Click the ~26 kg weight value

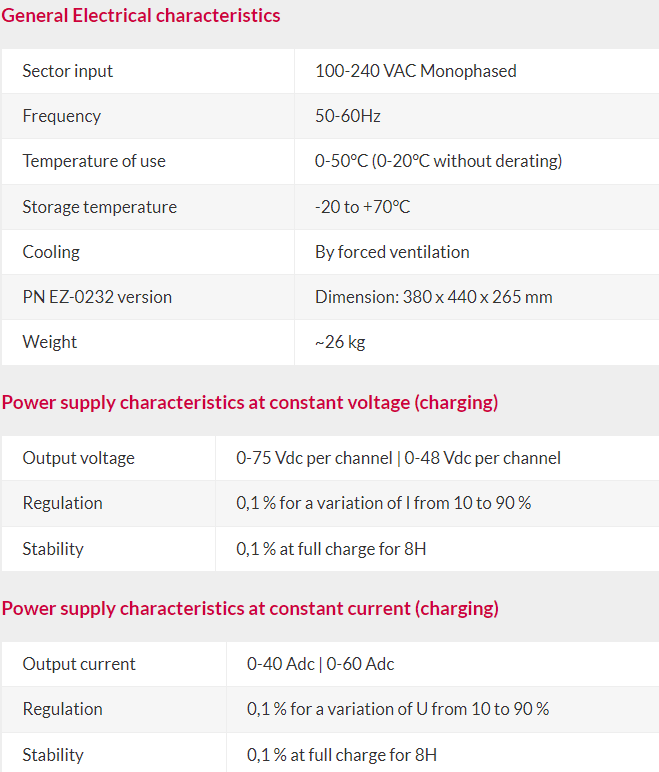(x=340, y=342)
